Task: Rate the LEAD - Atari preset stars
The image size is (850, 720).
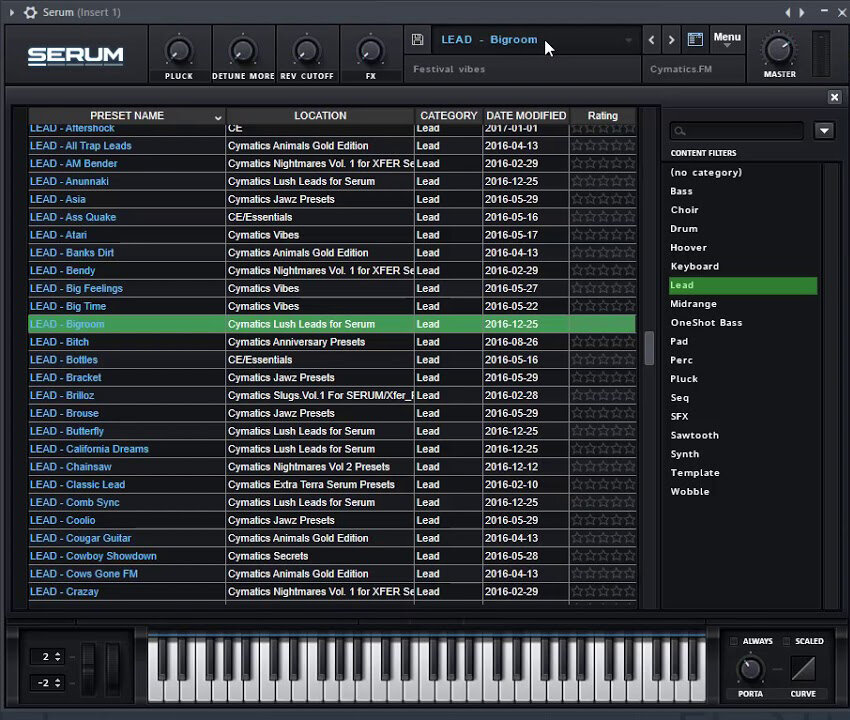Action: (603, 235)
